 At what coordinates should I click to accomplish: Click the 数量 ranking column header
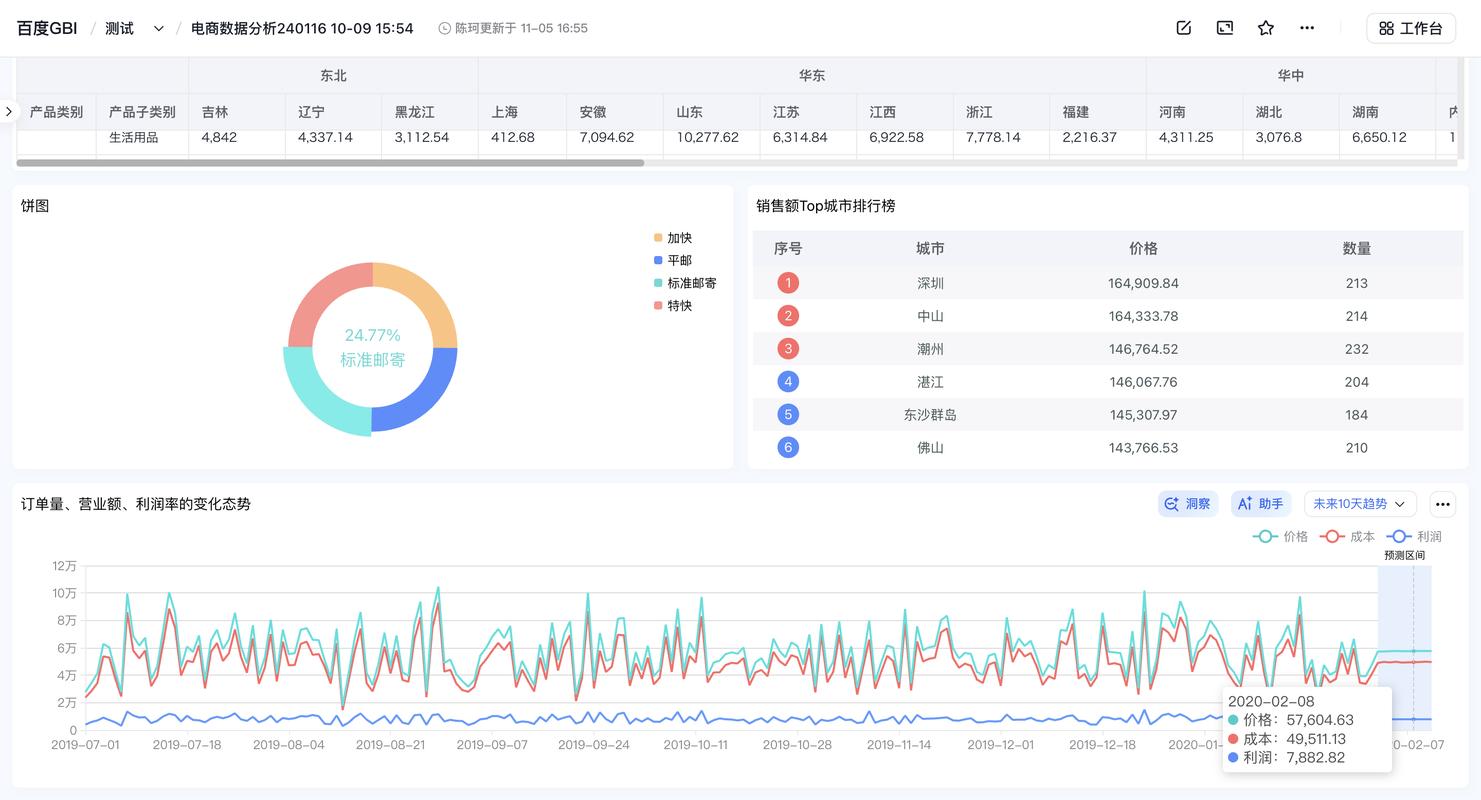click(1357, 248)
